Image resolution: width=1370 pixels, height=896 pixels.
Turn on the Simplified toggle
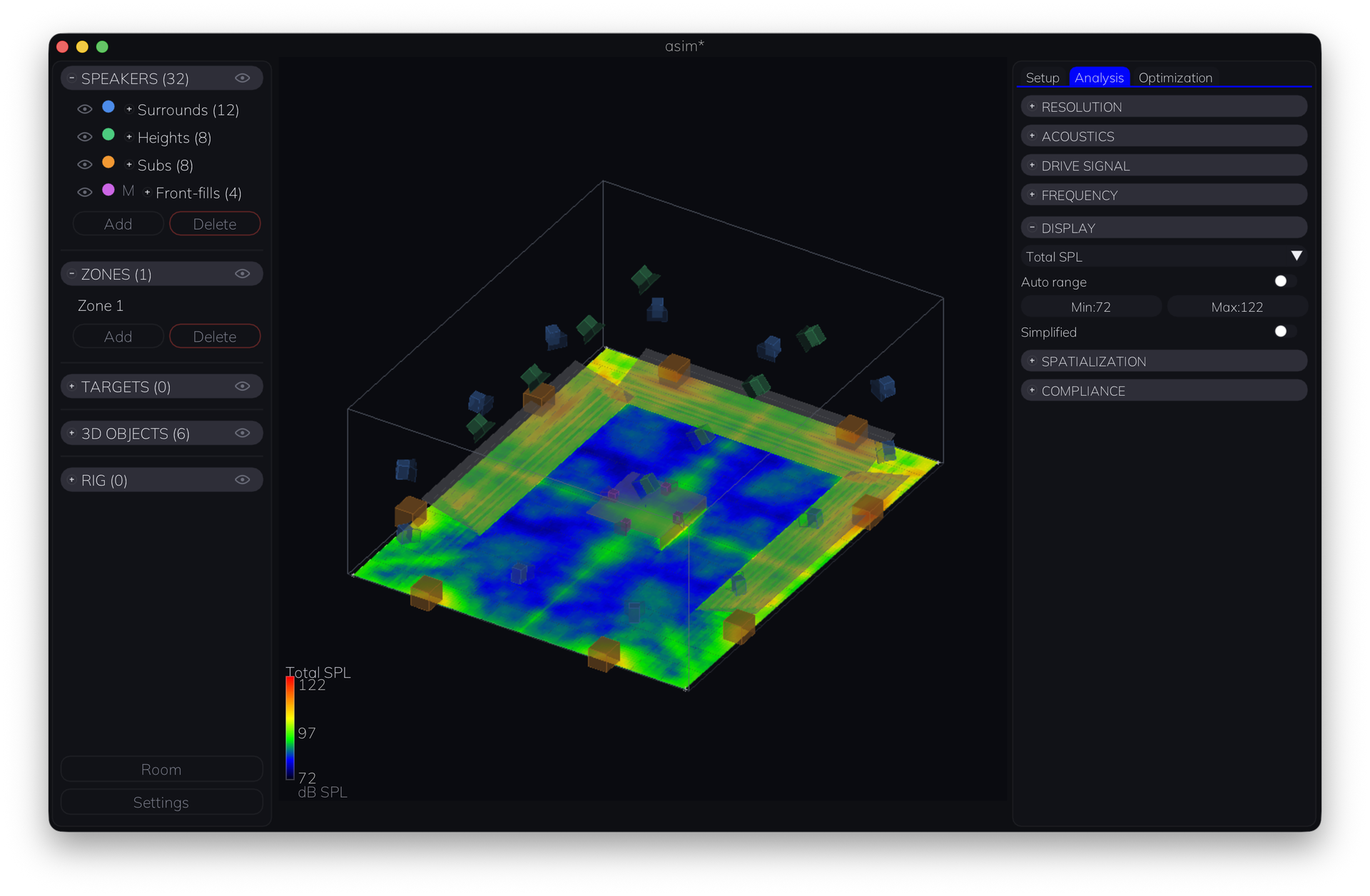coord(1285,332)
